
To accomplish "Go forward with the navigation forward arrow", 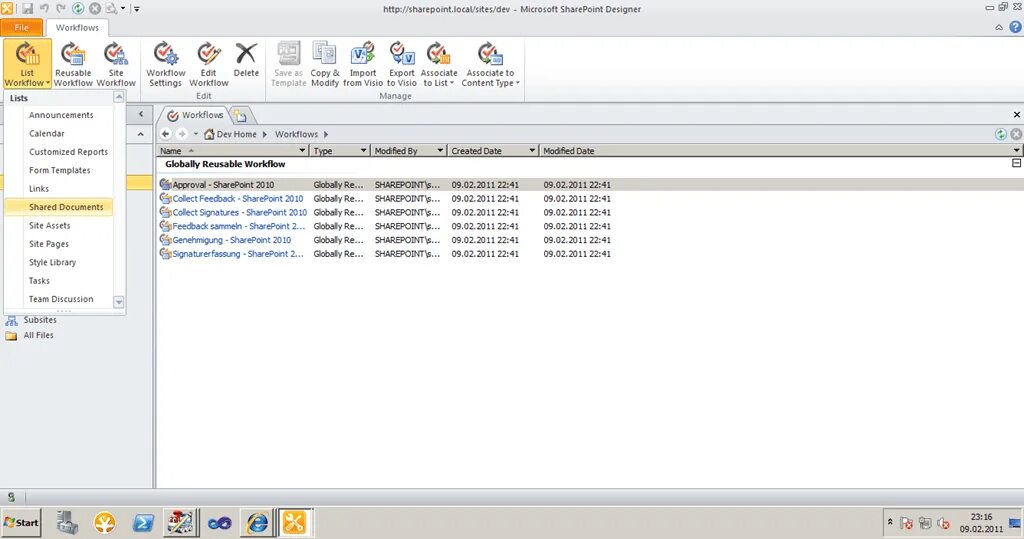I will tap(182, 134).
